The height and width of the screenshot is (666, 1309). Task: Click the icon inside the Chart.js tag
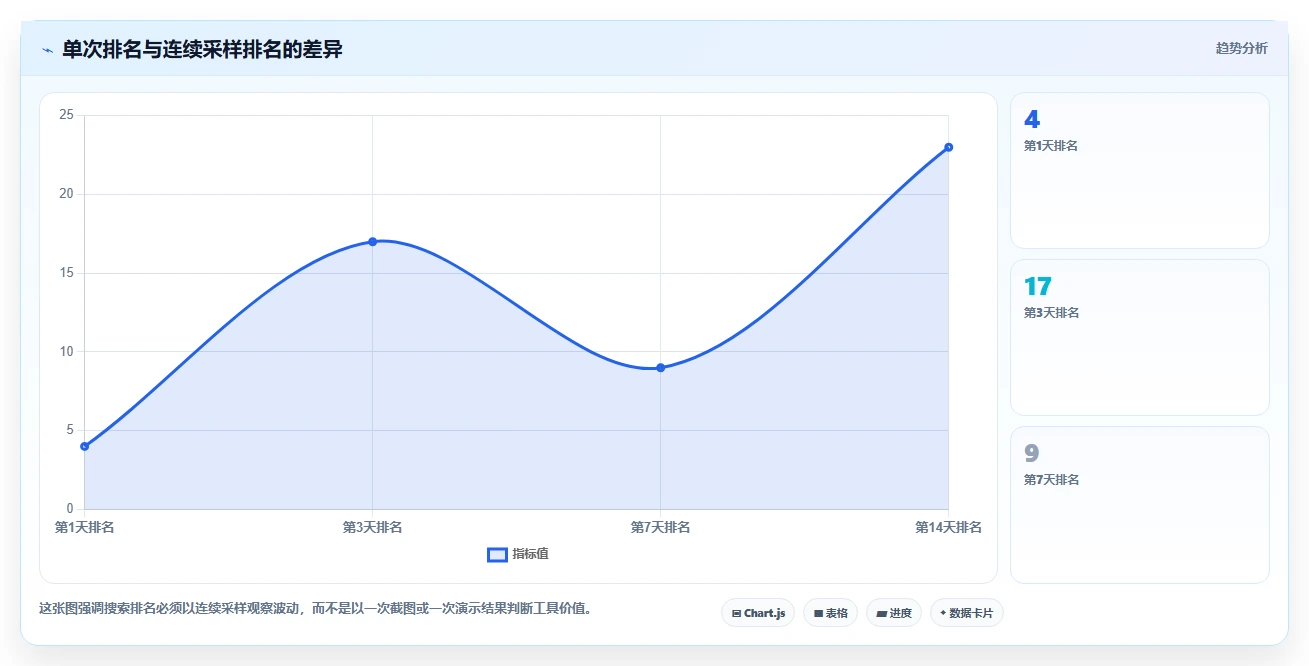click(x=736, y=613)
